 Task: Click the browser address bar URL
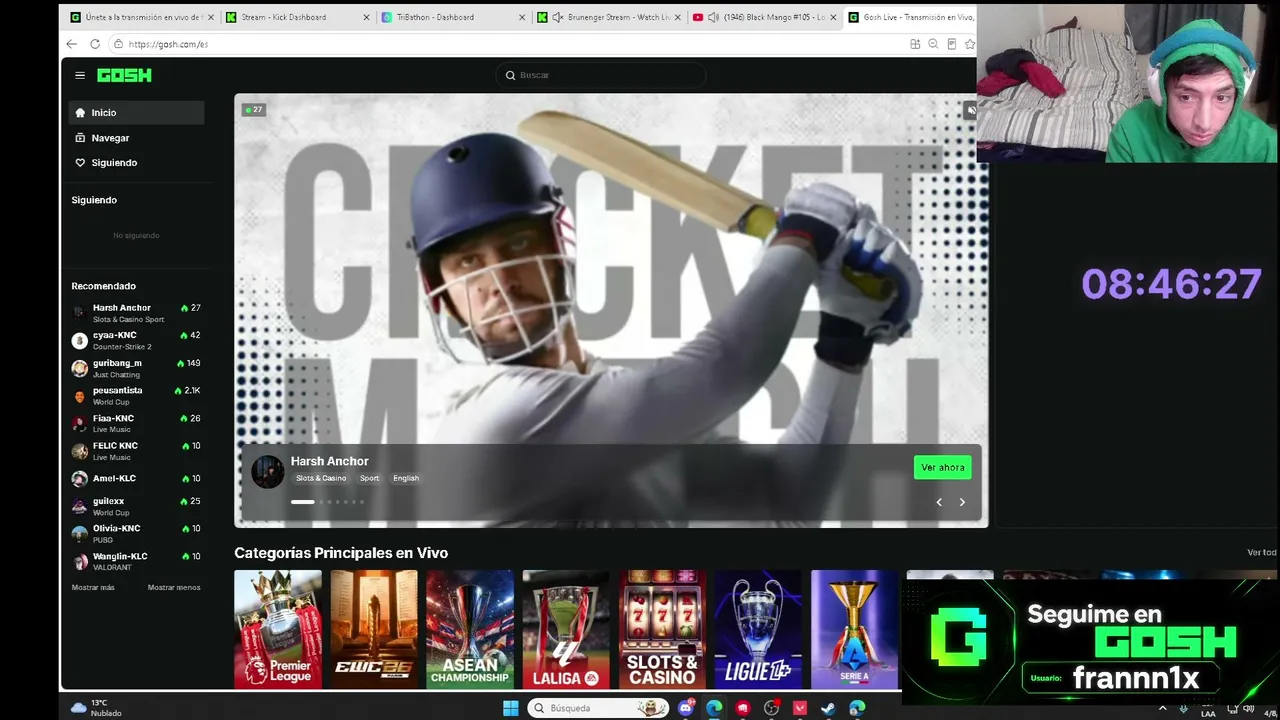(x=168, y=44)
